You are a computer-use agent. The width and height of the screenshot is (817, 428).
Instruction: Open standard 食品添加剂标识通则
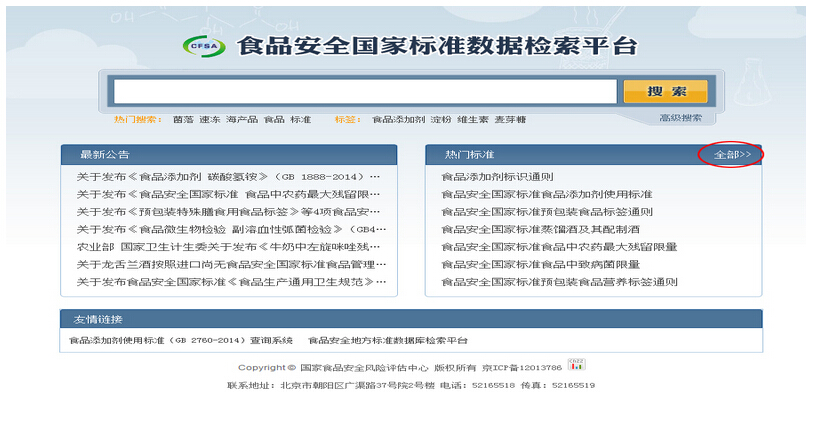[x=497, y=177]
